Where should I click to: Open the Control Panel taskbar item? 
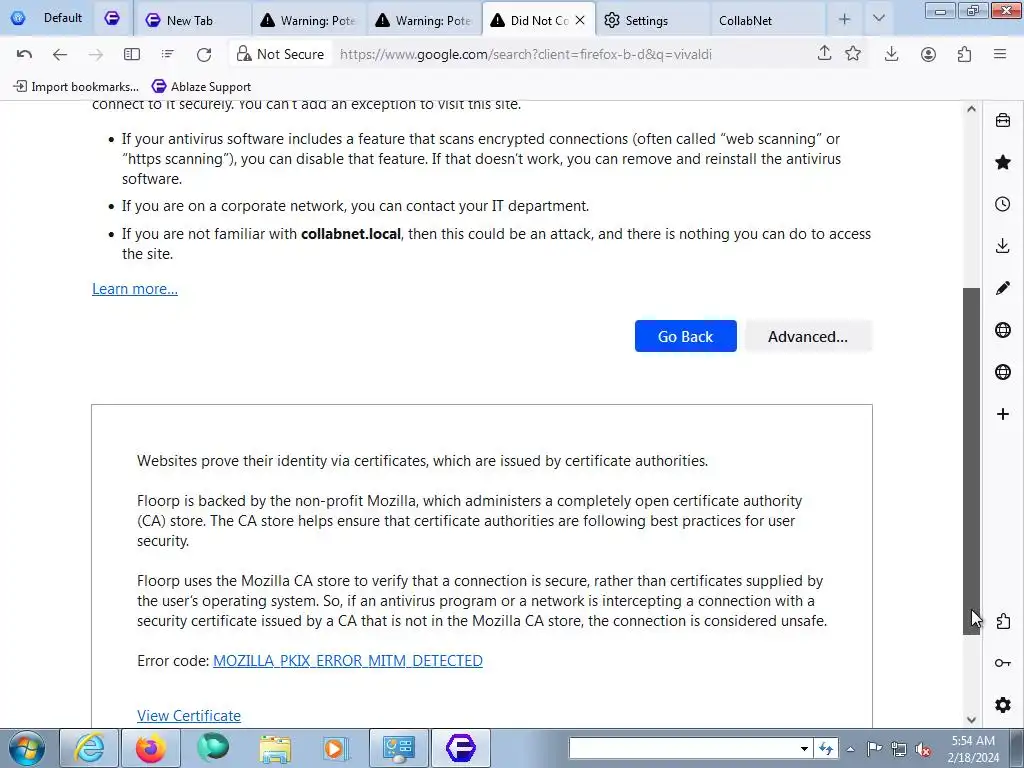(x=398, y=748)
